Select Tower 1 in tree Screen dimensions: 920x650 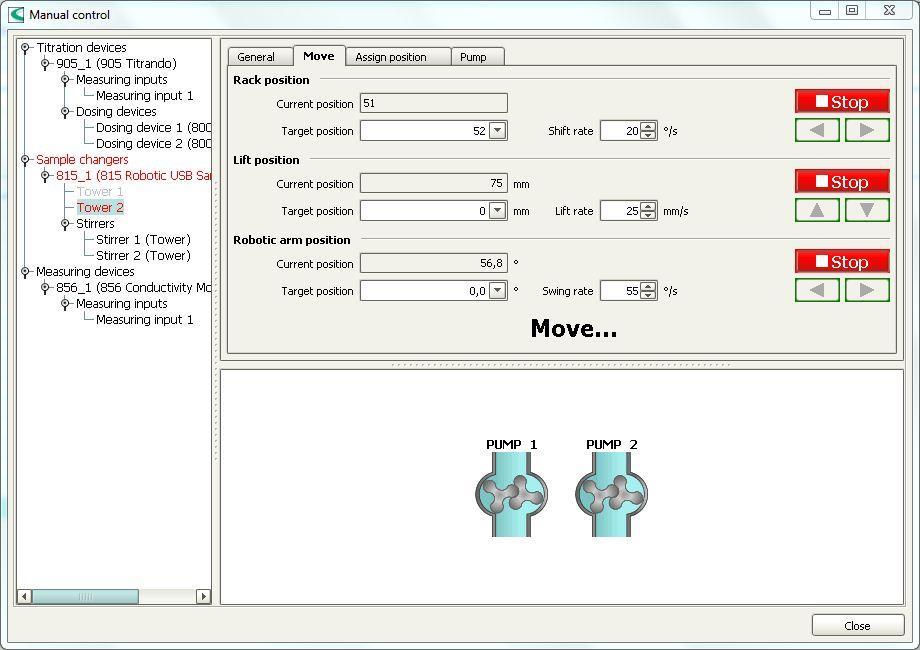[x=100, y=191]
